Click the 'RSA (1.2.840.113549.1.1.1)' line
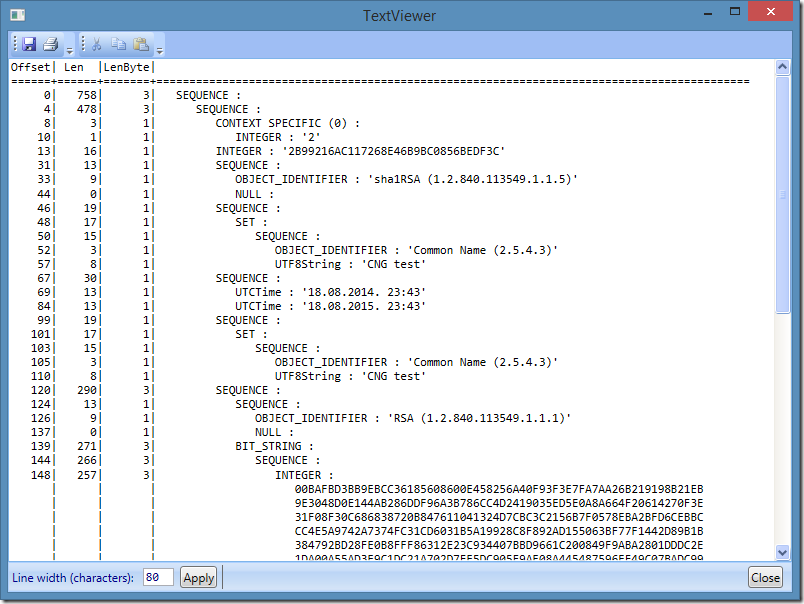Image resolution: width=804 pixels, height=604 pixels. coord(413,418)
